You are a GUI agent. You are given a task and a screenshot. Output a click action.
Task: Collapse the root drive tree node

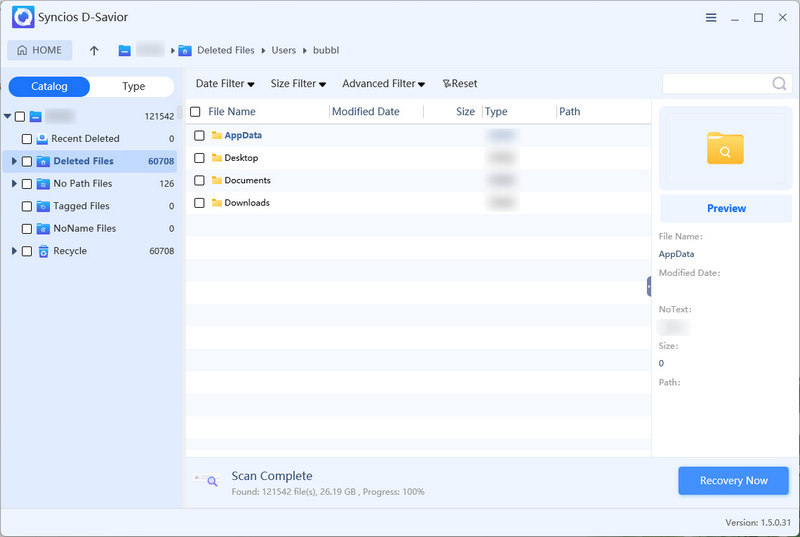coord(8,116)
